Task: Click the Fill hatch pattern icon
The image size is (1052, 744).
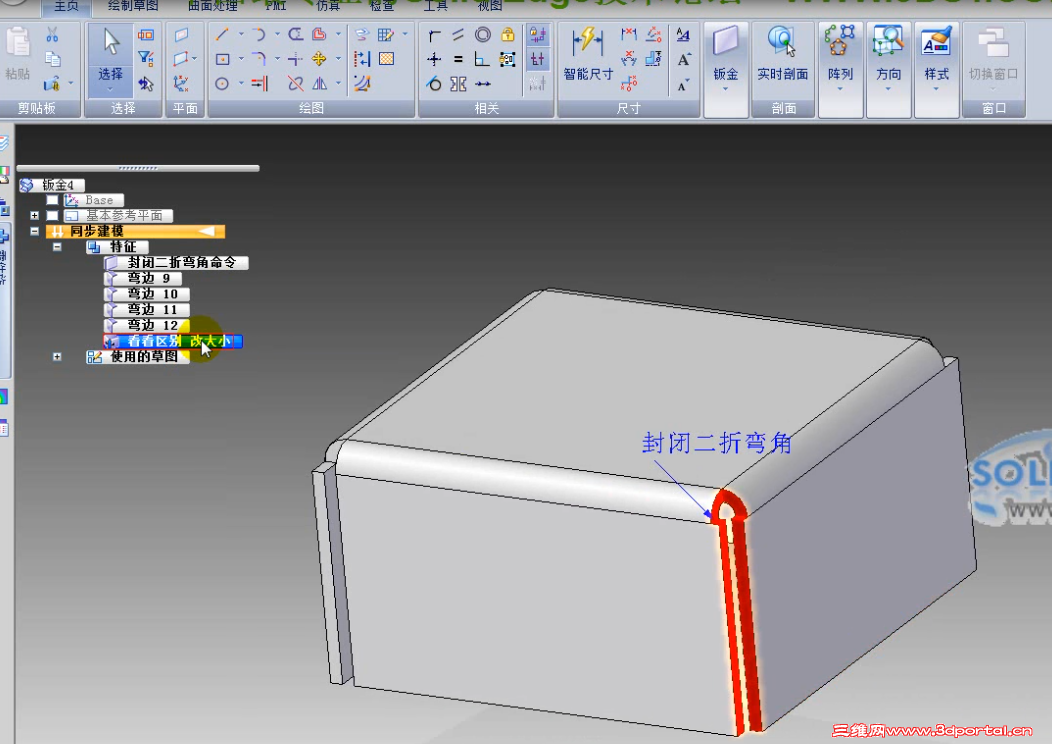Action: pyautogui.click(x=386, y=59)
